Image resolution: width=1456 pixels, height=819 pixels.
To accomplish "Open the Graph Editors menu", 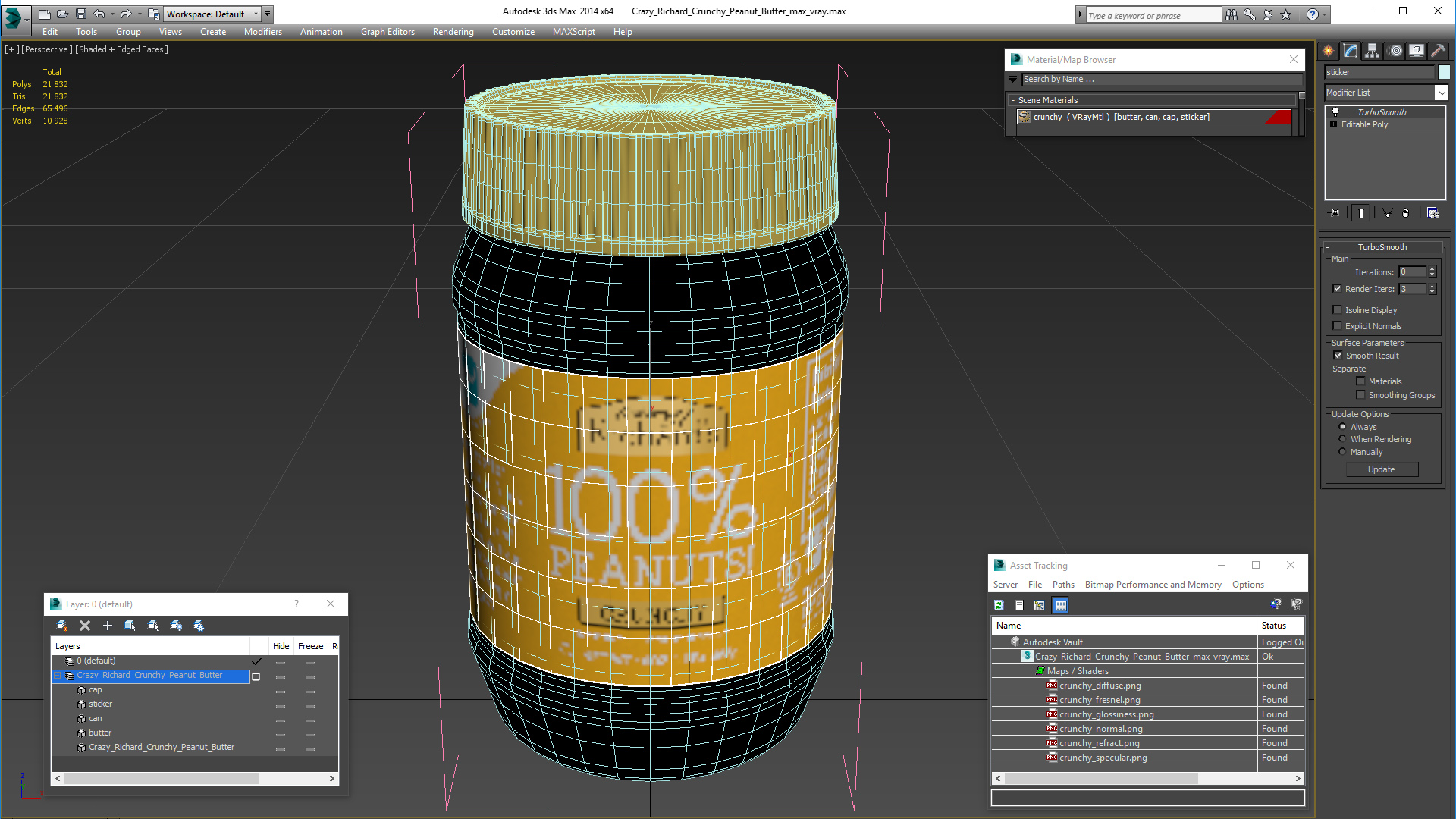I will point(388,32).
